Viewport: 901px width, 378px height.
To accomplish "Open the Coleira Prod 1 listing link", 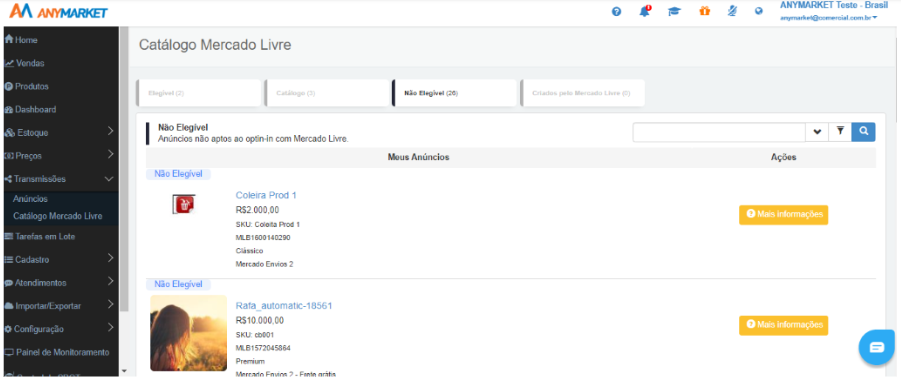I will click(266, 195).
